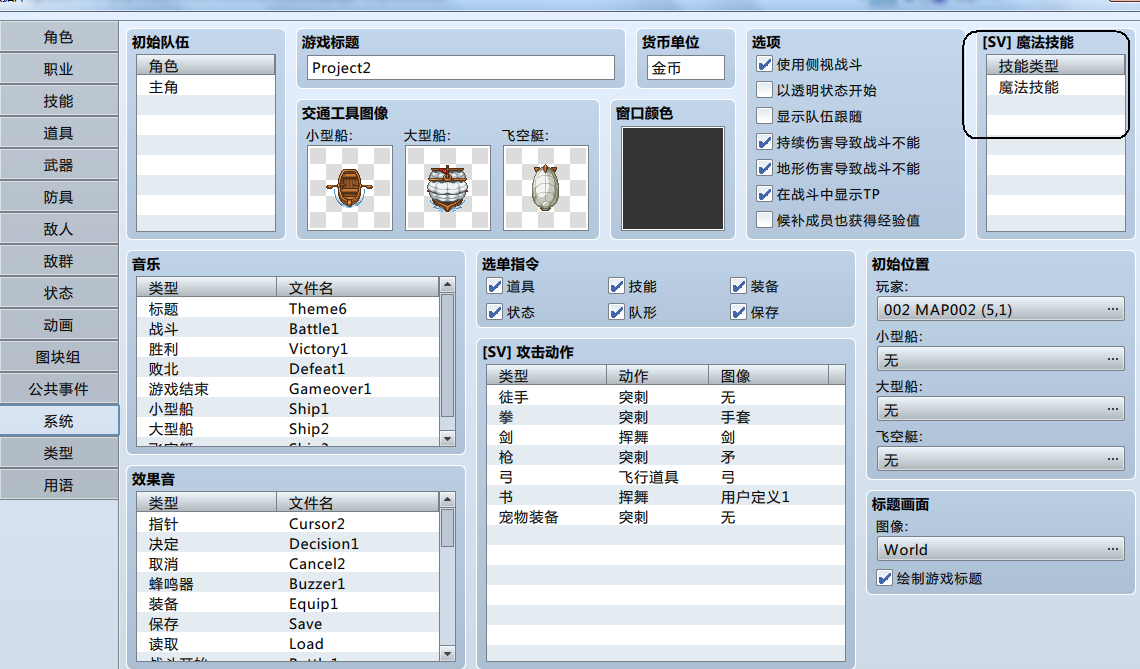Select 取消 Cancel2 sound row

pyautogui.click(x=288, y=564)
